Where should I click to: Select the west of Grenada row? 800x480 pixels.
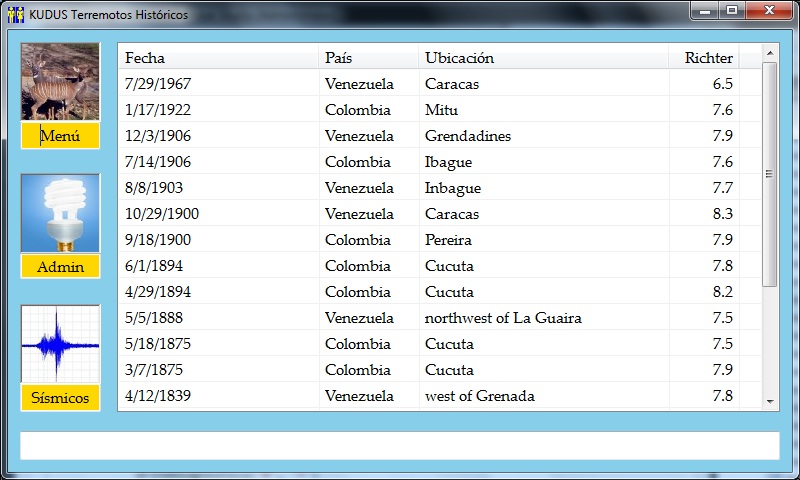tap(430, 396)
